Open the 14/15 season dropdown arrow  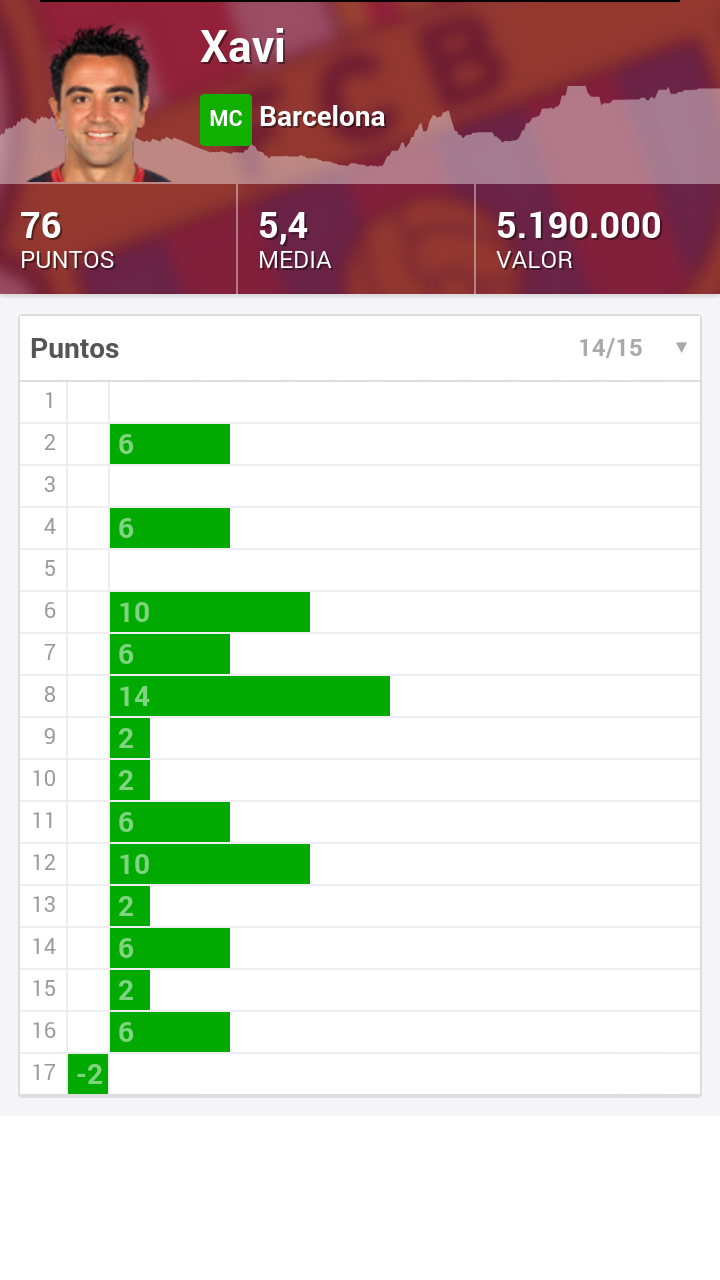[x=681, y=347]
